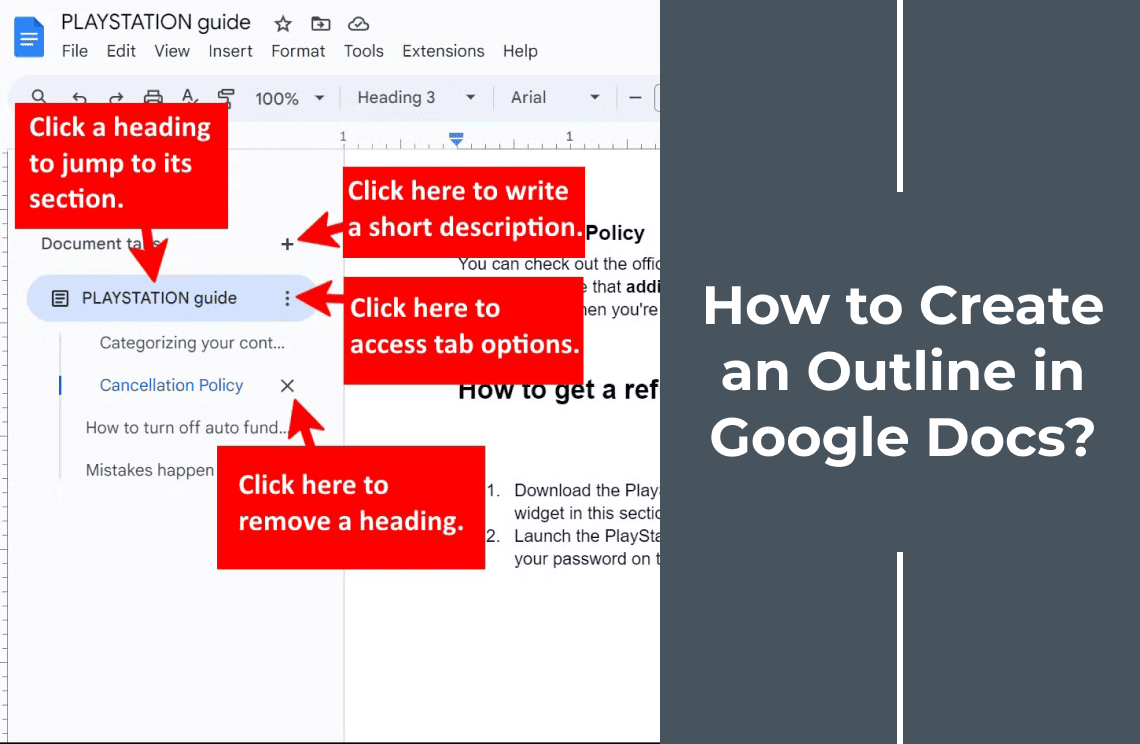Image resolution: width=1140 pixels, height=744 pixels.
Task: Open the PLAYSTATION guide tab options menu
Action: coord(288,297)
